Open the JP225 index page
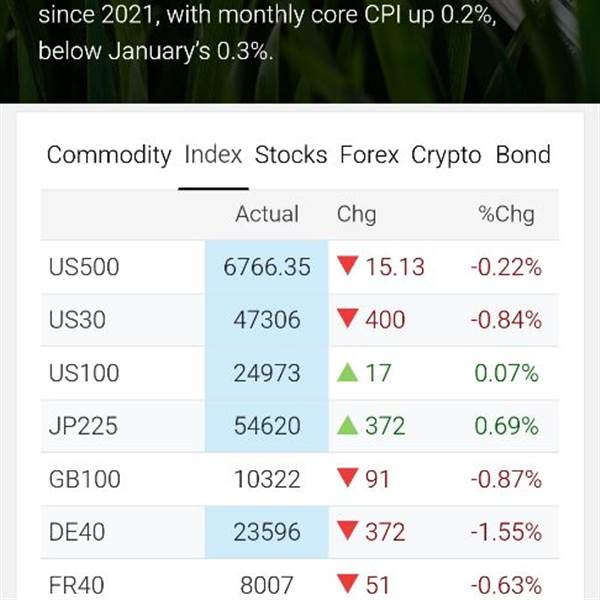Viewport: 600px width, 600px height. 83,426
